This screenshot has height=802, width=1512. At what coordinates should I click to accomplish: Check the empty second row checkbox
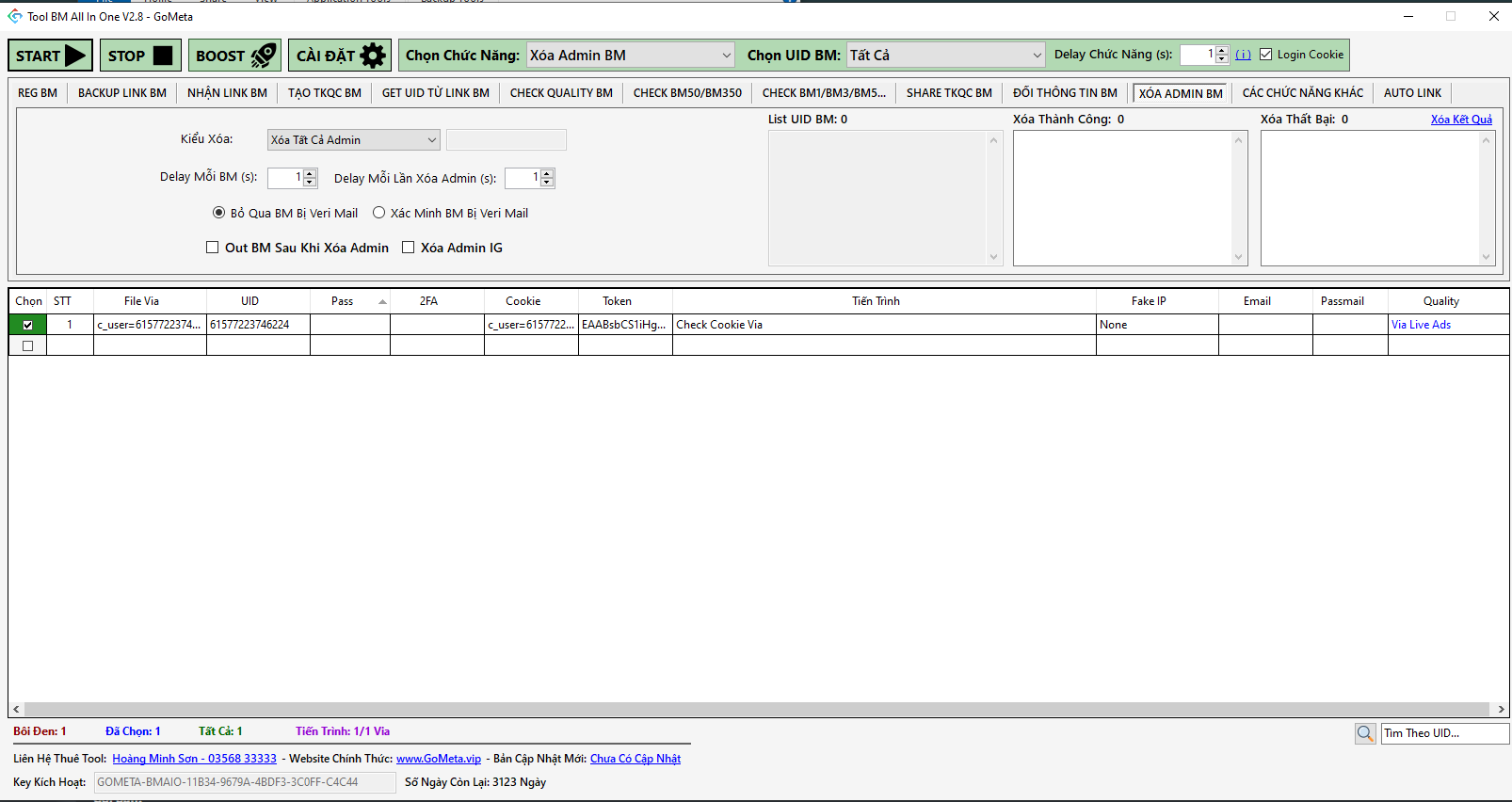coord(27,345)
